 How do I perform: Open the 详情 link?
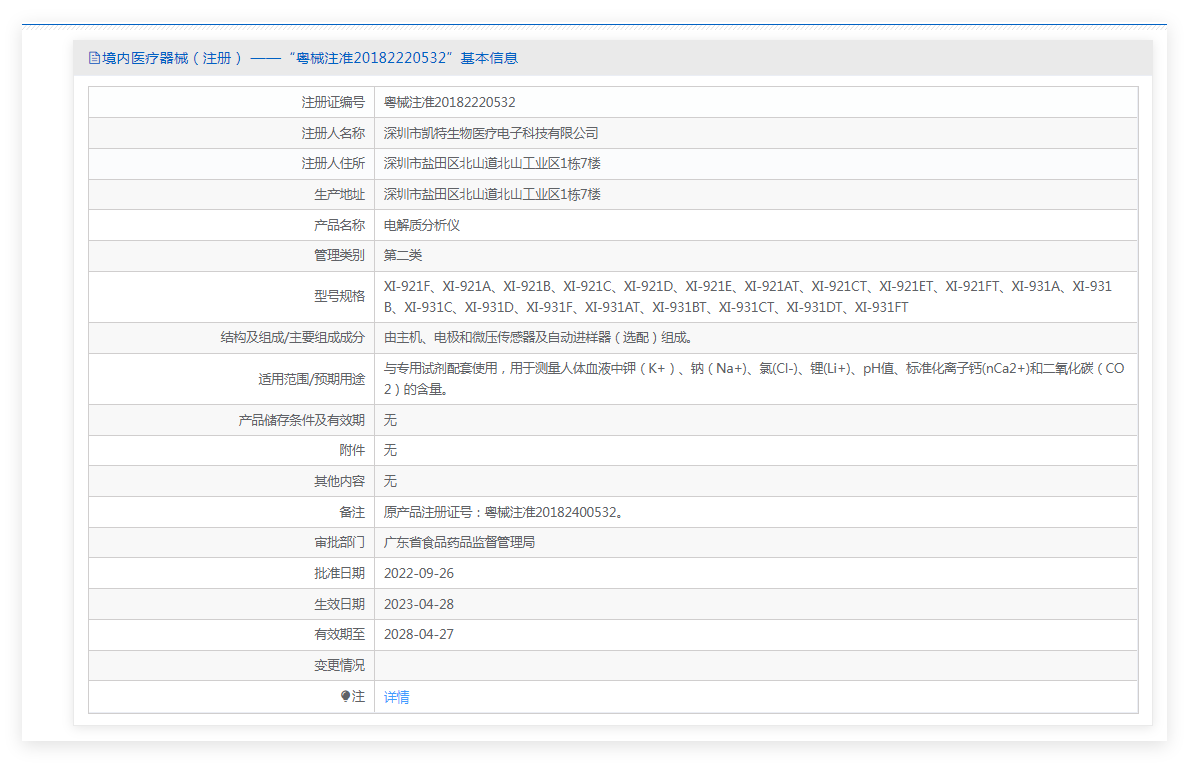pyautogui.click(x=397, y=697)
